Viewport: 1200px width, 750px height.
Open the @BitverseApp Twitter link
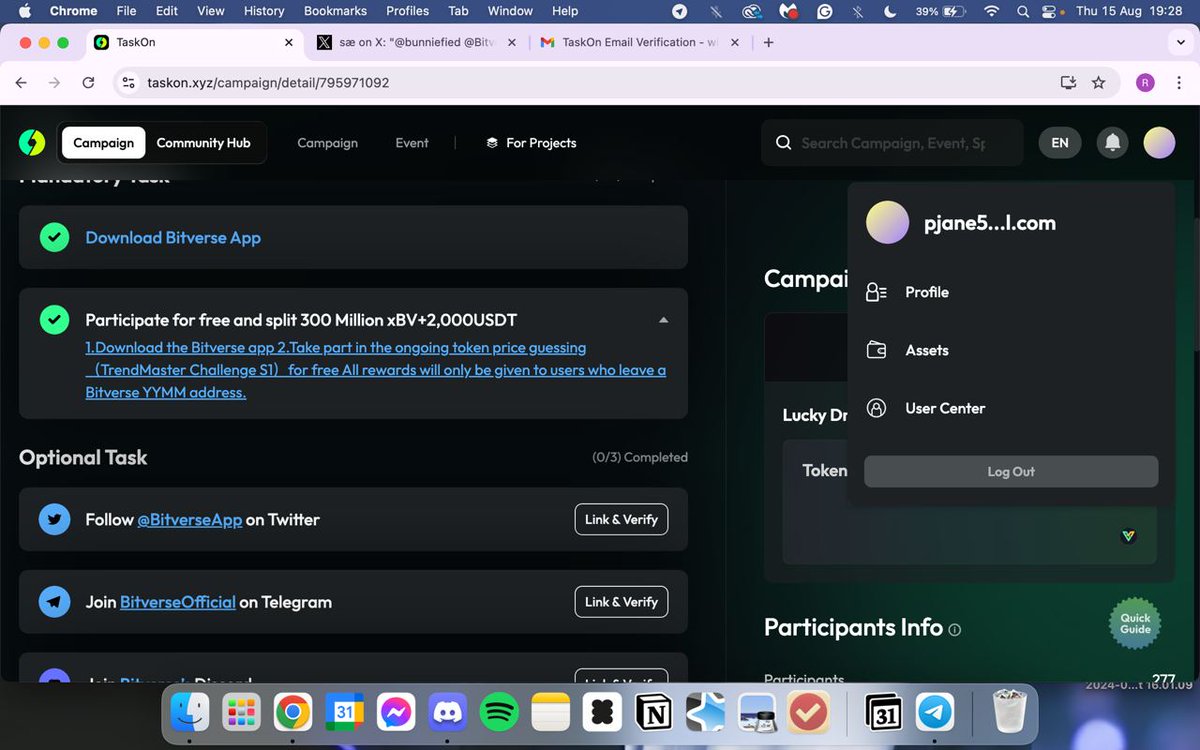pyautogui.click(x=189, y=520)
